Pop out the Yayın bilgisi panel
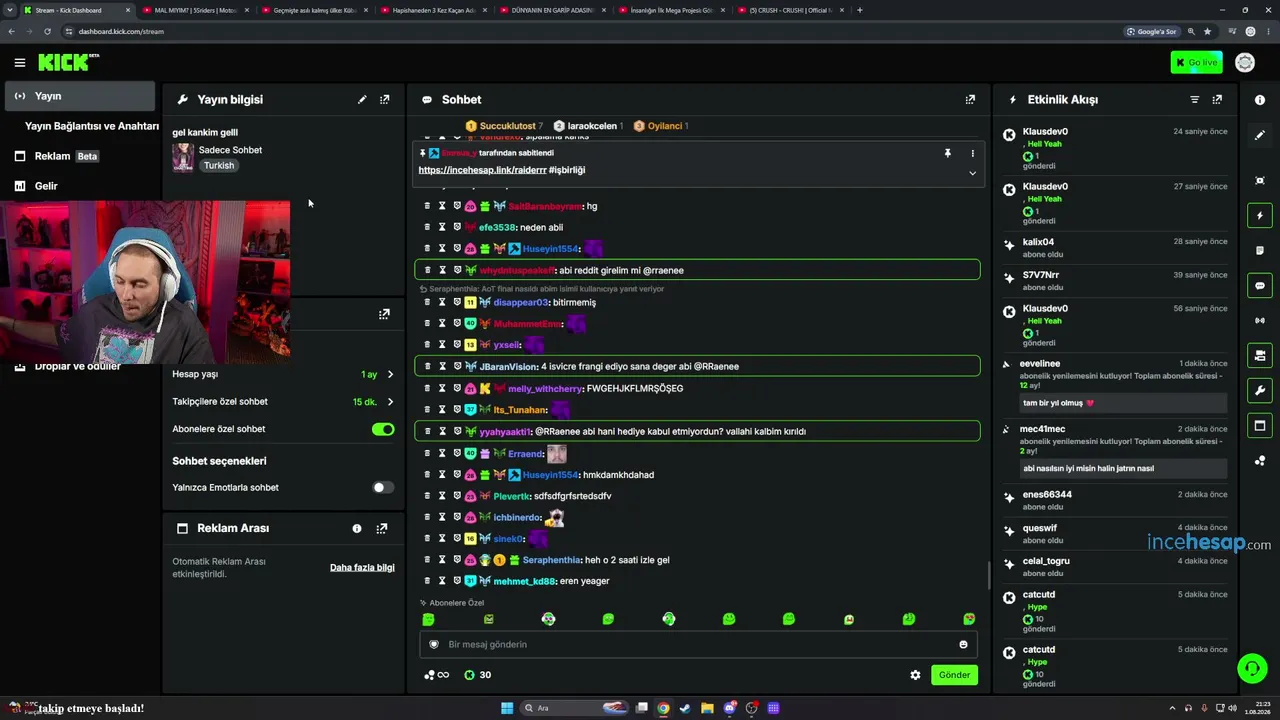Screen dimensions: 1280x720 click(385, 100)
